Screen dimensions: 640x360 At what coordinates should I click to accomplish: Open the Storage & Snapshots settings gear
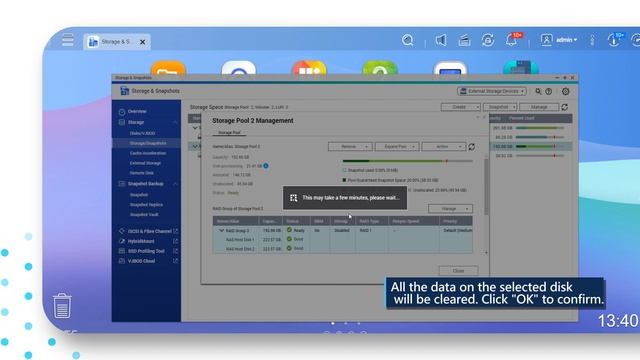(565, 91)
